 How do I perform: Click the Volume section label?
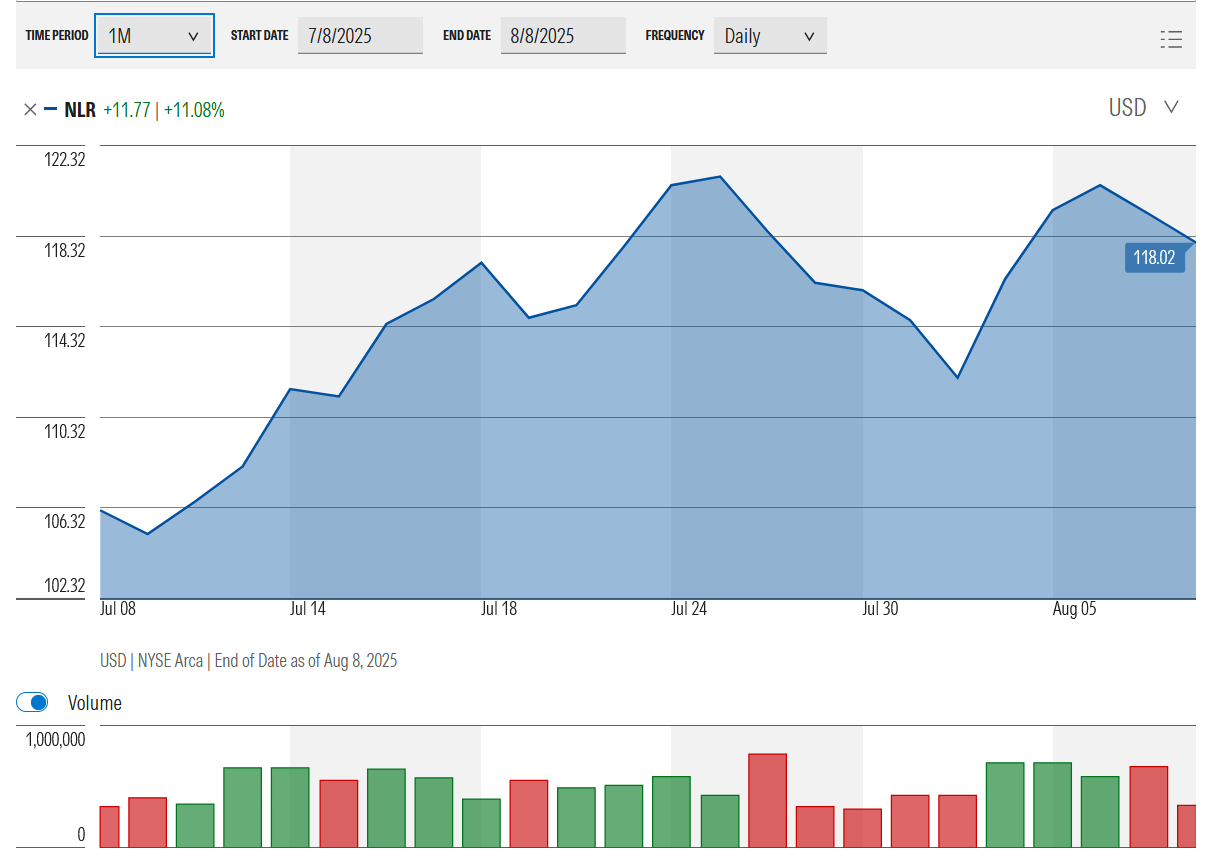coord(94,703)
